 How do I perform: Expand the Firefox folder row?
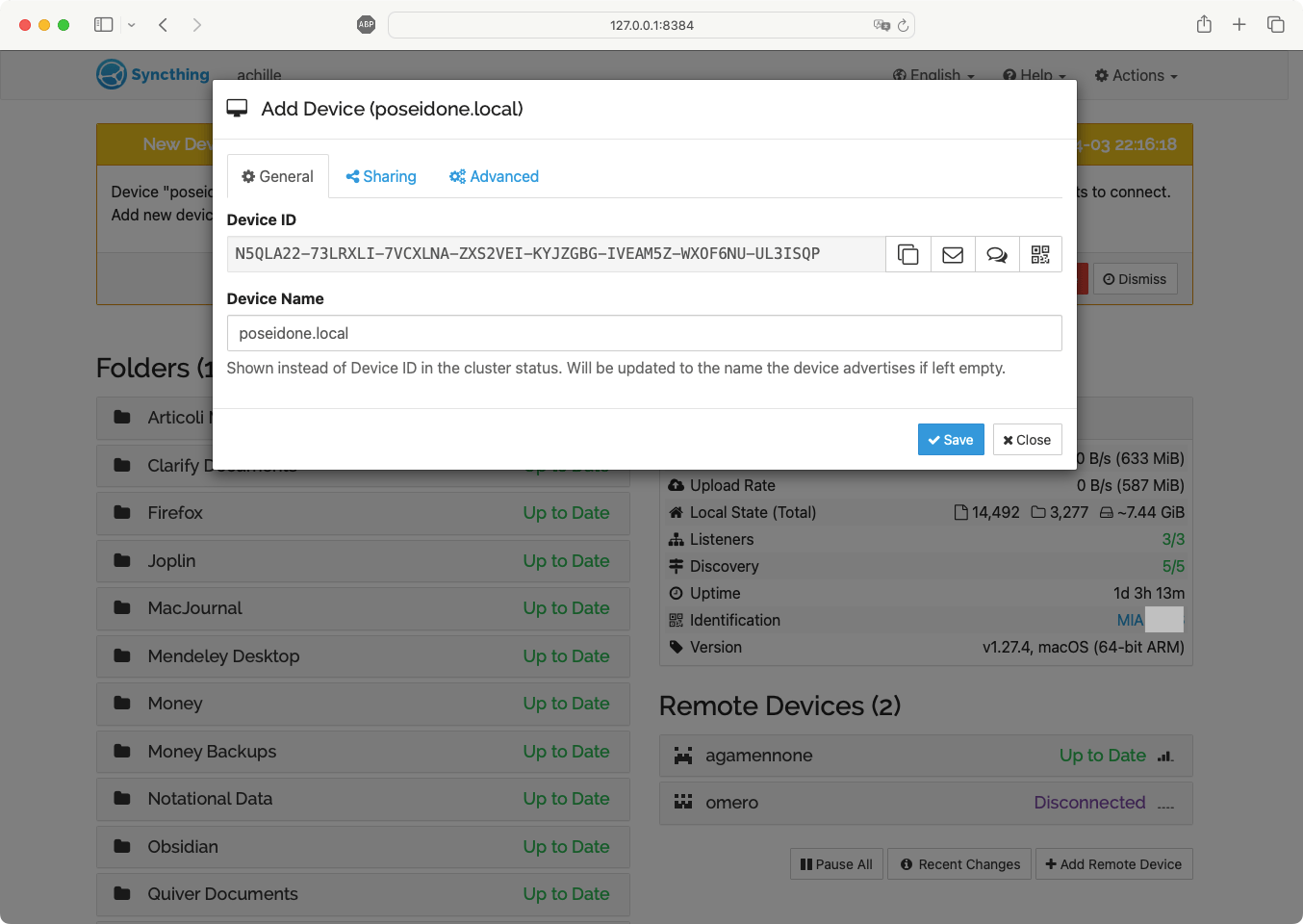click(x=363, y=513)
